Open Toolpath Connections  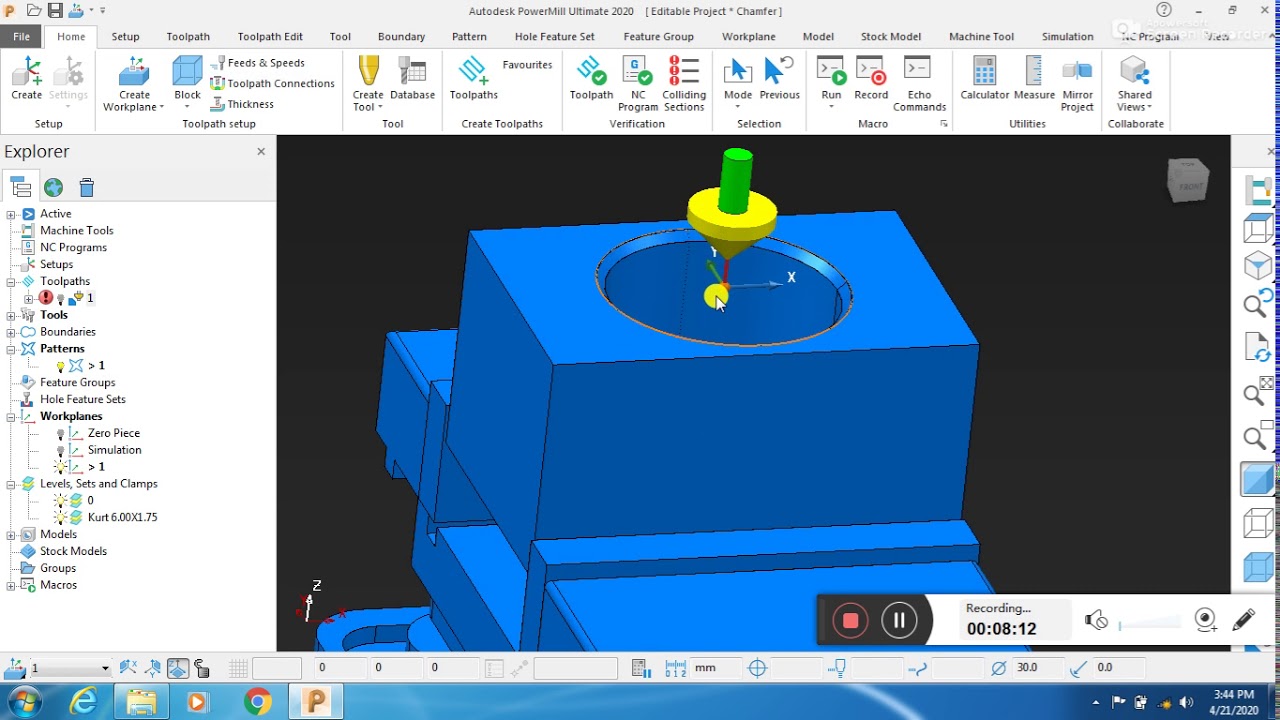pos(273,83)
